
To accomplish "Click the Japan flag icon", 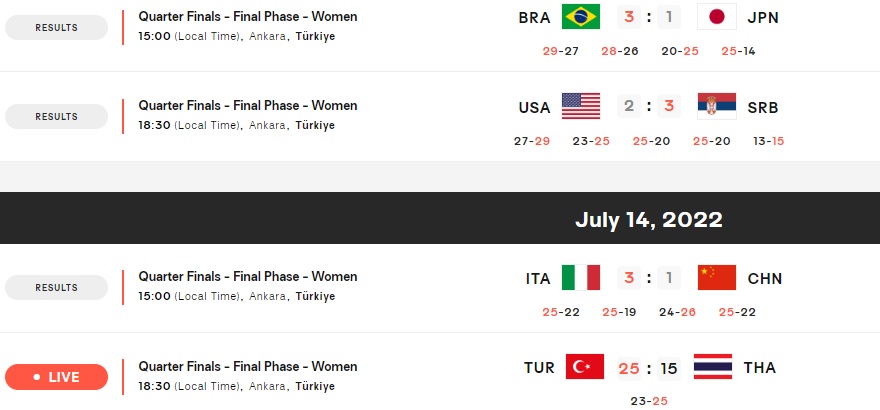I will pos(717,16).
